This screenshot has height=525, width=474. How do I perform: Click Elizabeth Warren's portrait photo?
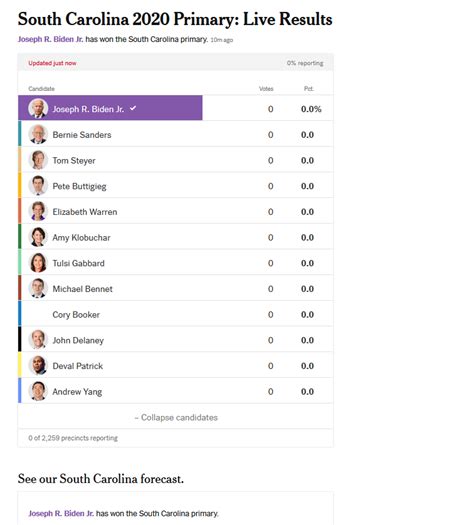[38, 211]
